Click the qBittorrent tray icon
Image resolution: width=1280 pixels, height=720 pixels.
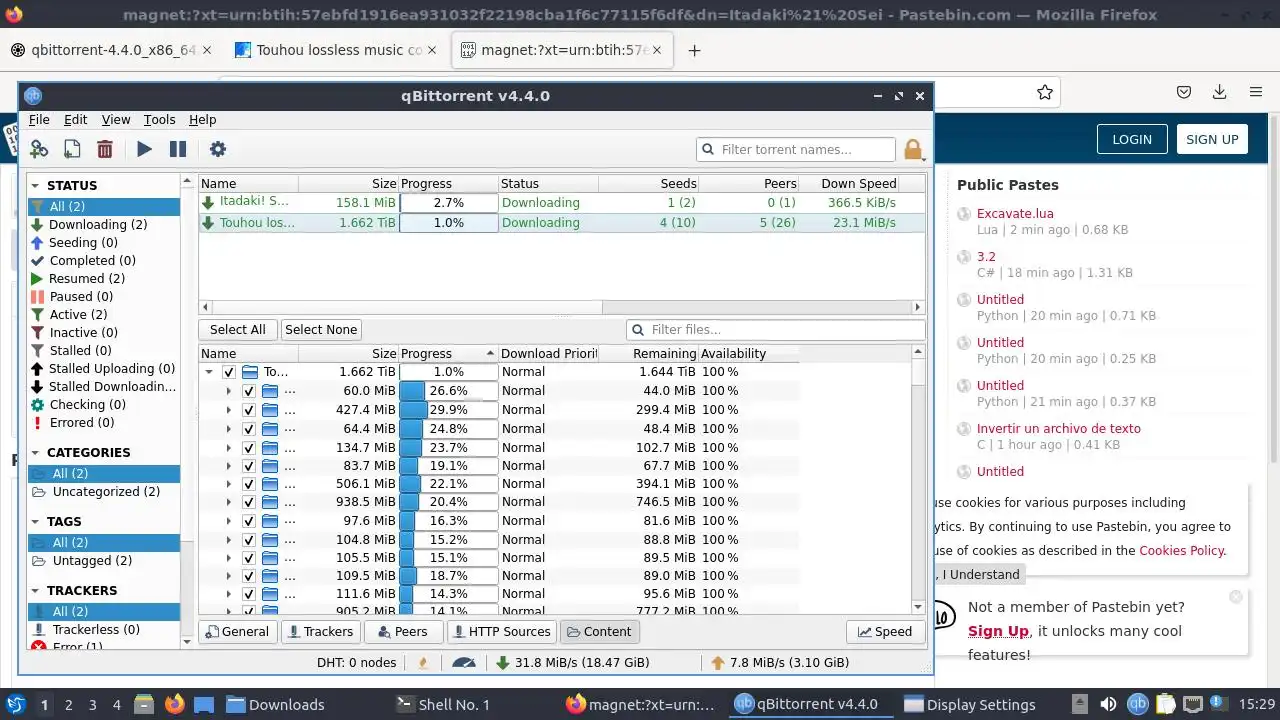pyautogui.click(x=1137, y=704)
